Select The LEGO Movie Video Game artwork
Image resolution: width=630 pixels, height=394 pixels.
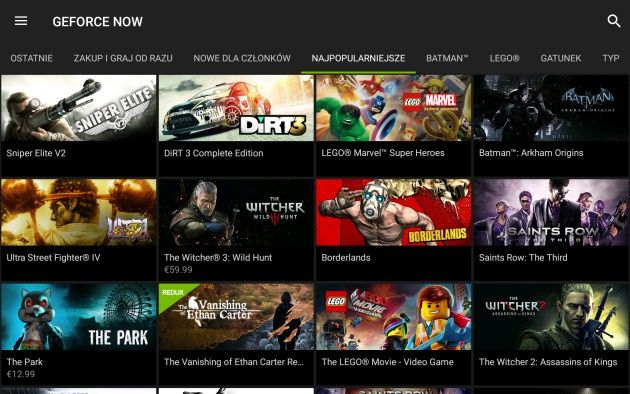(394, 317)
